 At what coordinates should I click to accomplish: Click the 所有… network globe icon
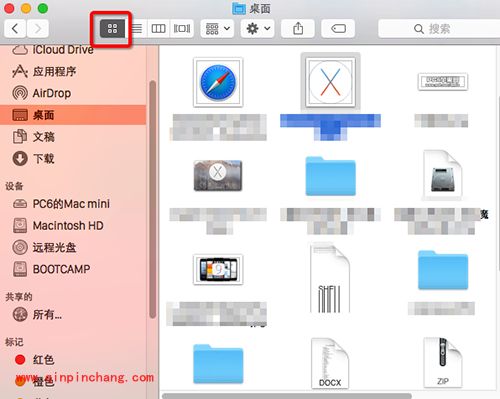20,314
